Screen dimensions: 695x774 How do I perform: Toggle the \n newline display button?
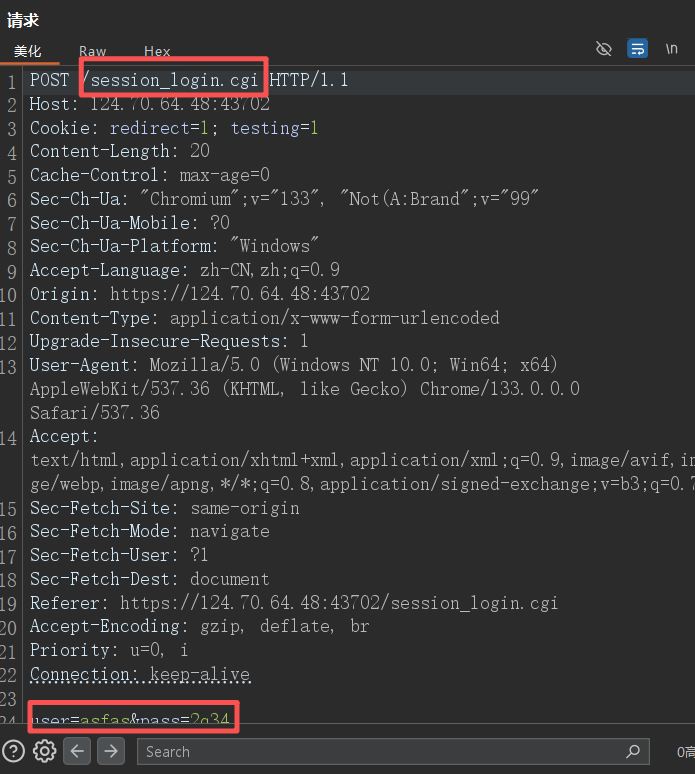tap(671, 49)
